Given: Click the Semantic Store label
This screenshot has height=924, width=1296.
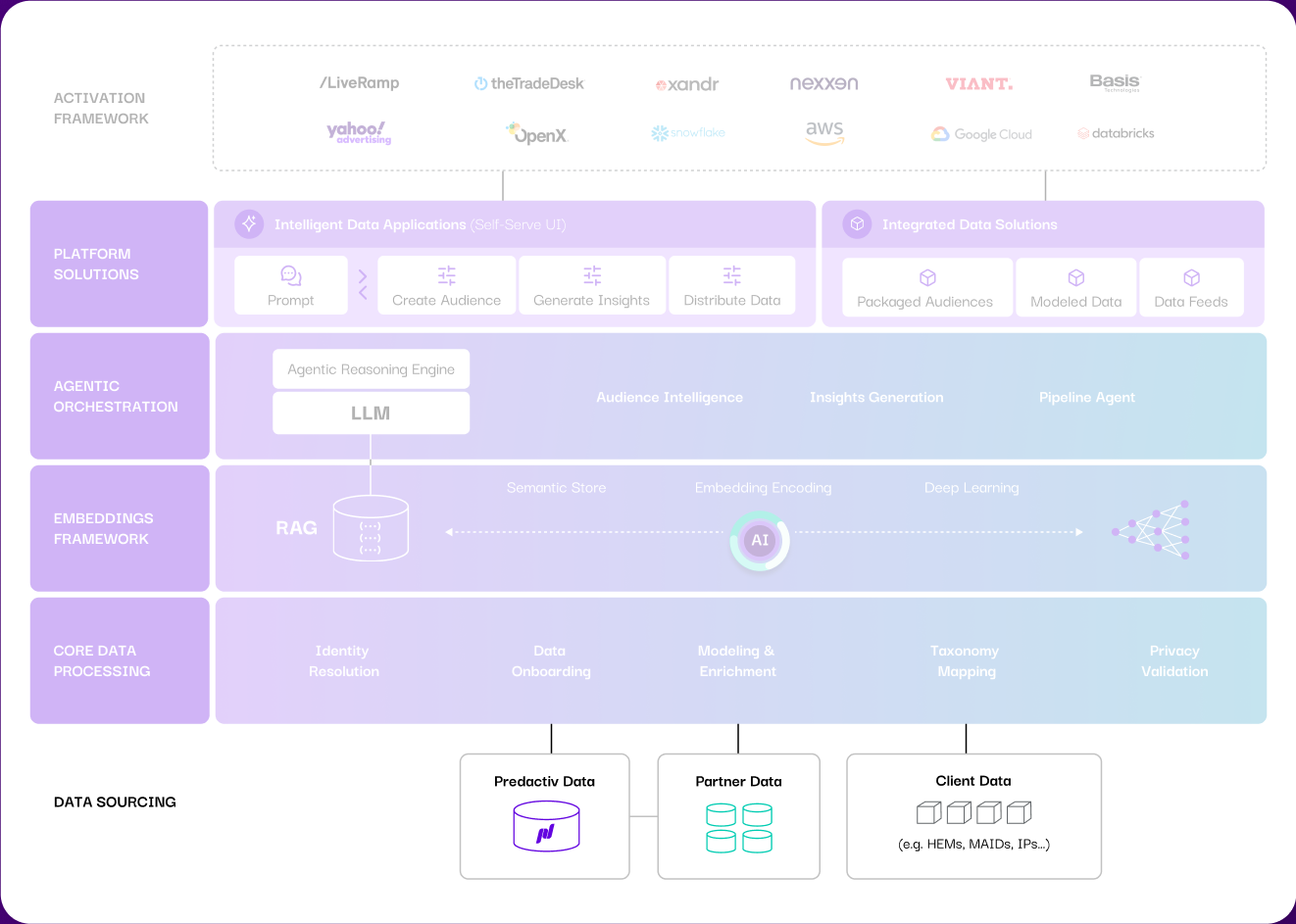Looking at the screenshot, I should coord(556,487).
